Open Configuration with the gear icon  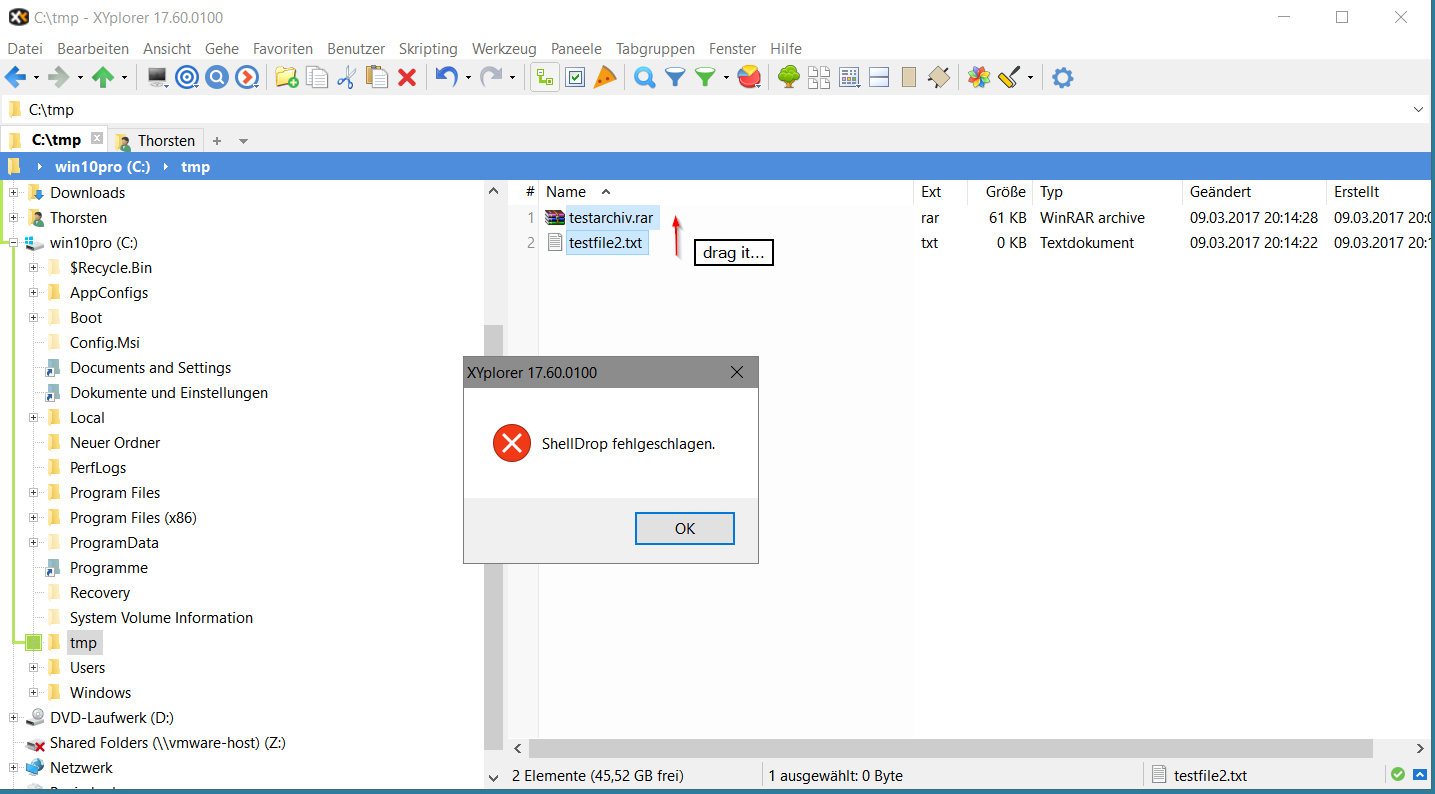pos(1062,77)
